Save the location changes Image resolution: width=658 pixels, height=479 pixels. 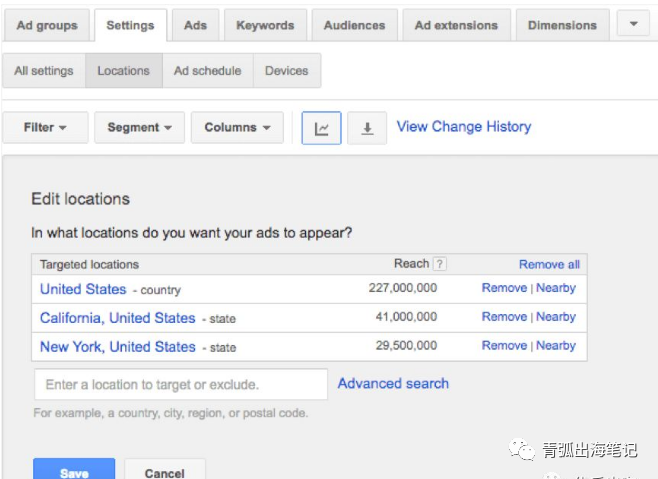point(74,470)
